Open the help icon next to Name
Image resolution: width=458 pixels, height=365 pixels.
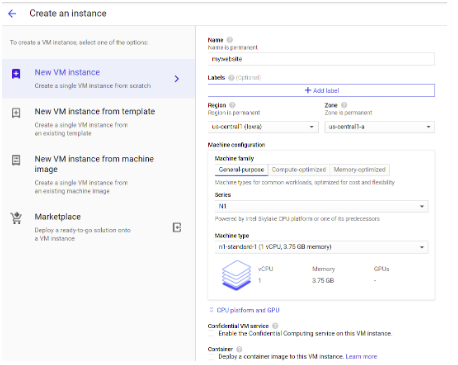[x=230, y=40]
